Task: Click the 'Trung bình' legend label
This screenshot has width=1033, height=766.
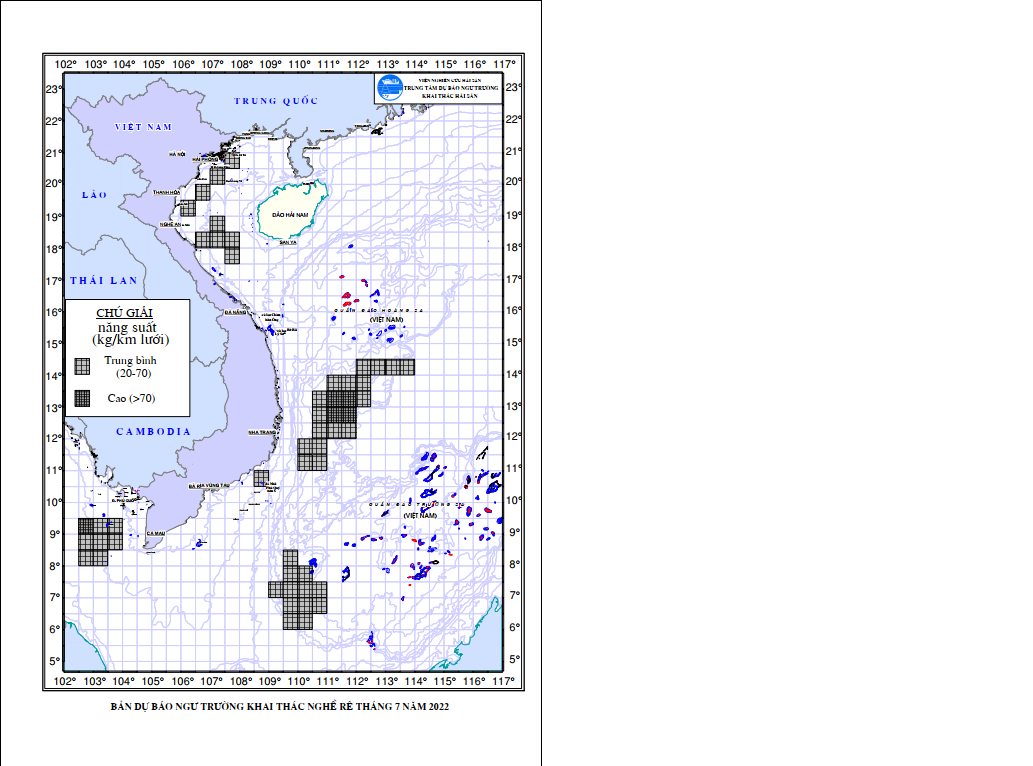Action: (x=130, y=360)
